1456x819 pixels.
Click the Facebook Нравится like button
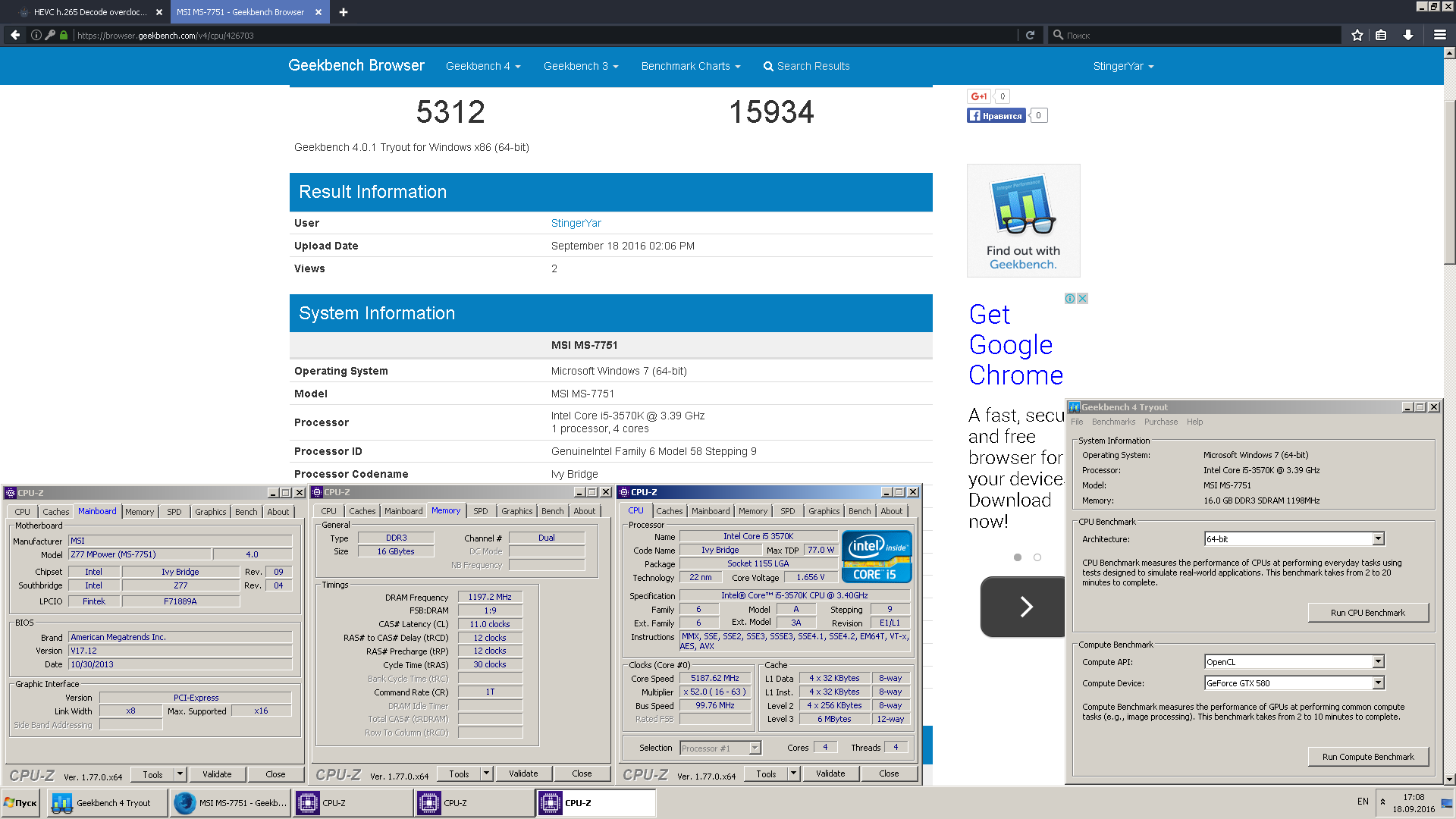point(996,115)
